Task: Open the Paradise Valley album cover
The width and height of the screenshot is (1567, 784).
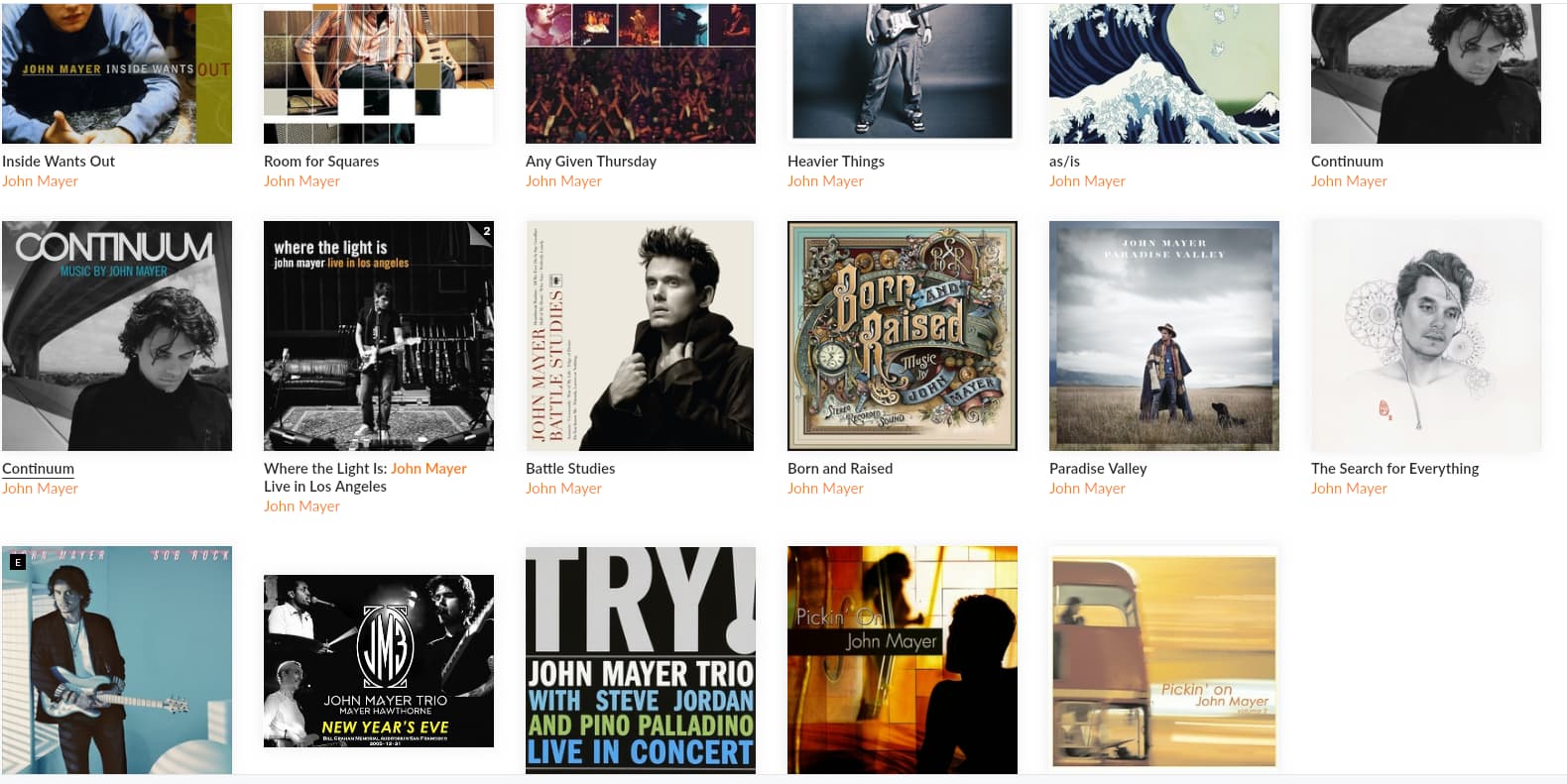Action: point(1164,336)
